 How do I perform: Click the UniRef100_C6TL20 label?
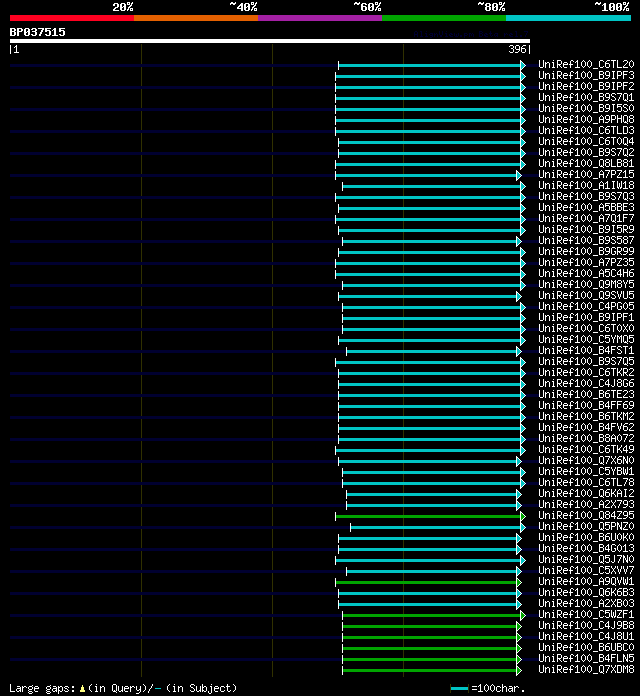[586, 65]
